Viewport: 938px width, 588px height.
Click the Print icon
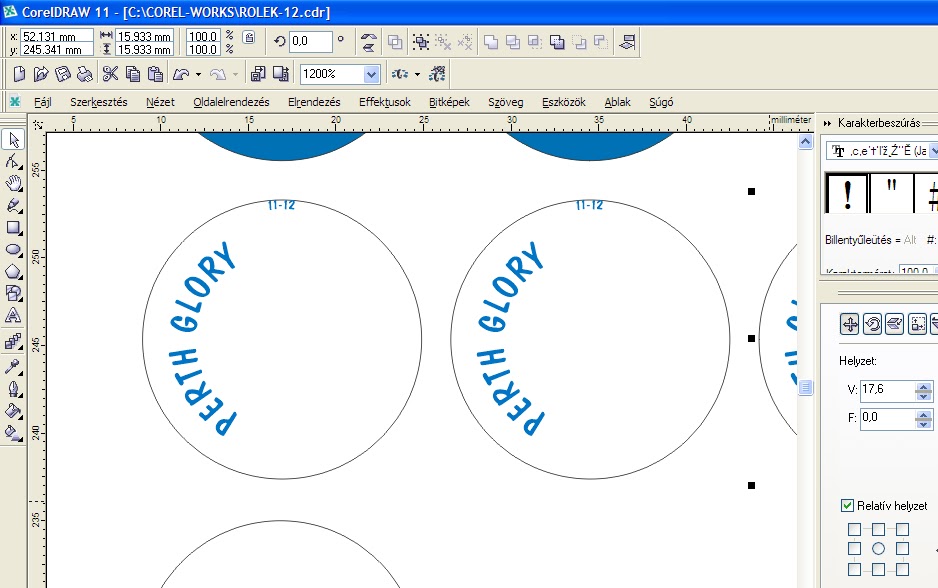pyautogui.click(x=85, y=74)
